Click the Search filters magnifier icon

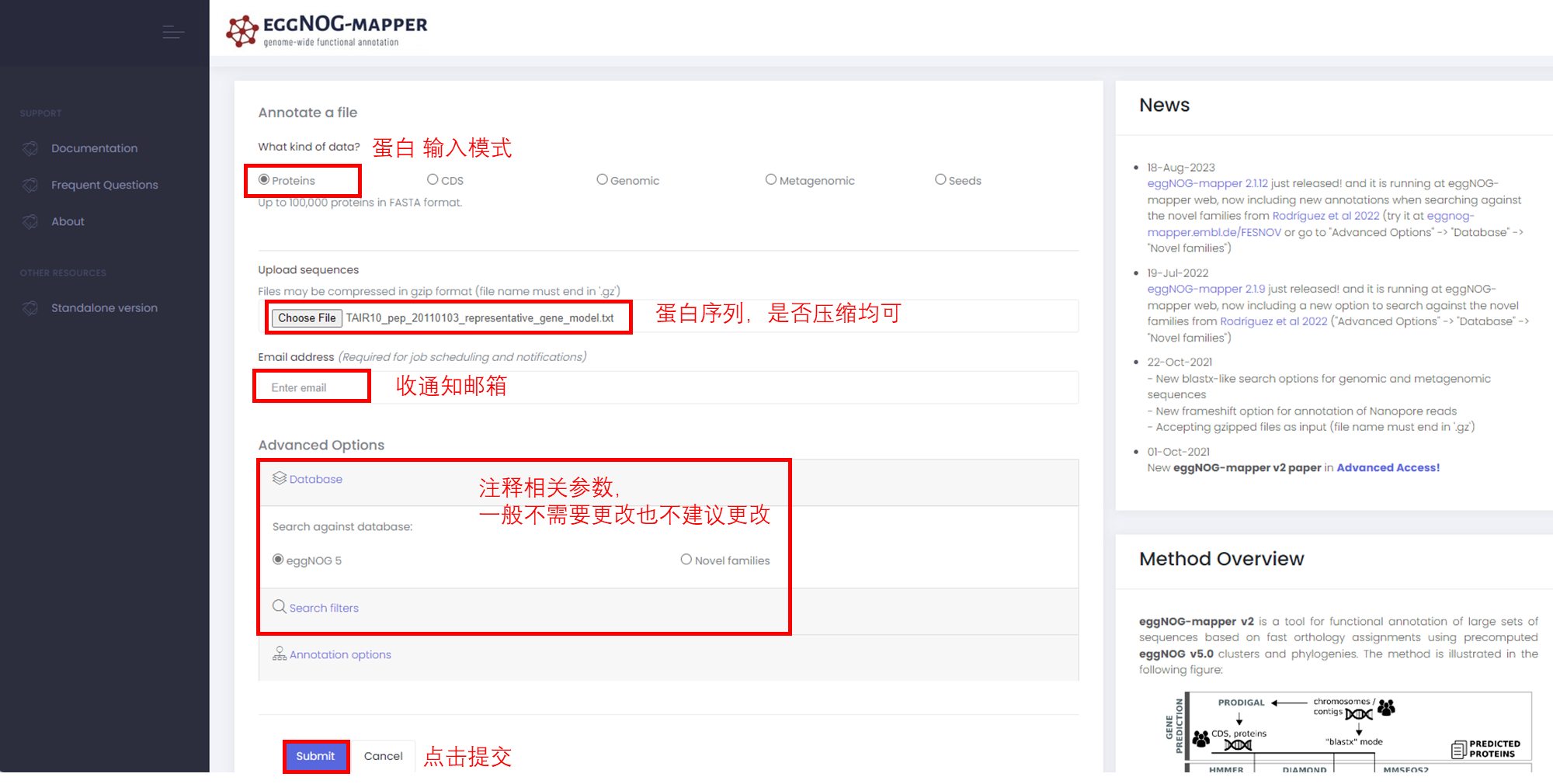pos(280,606)
